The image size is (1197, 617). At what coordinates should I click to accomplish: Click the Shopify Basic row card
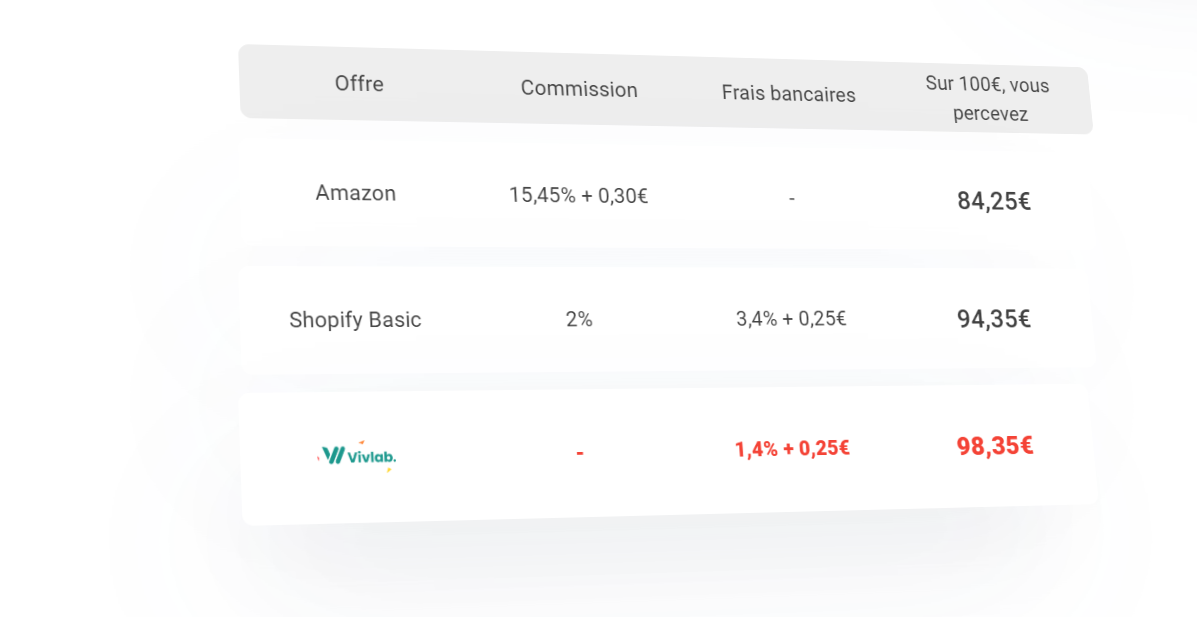pos(666,319)
